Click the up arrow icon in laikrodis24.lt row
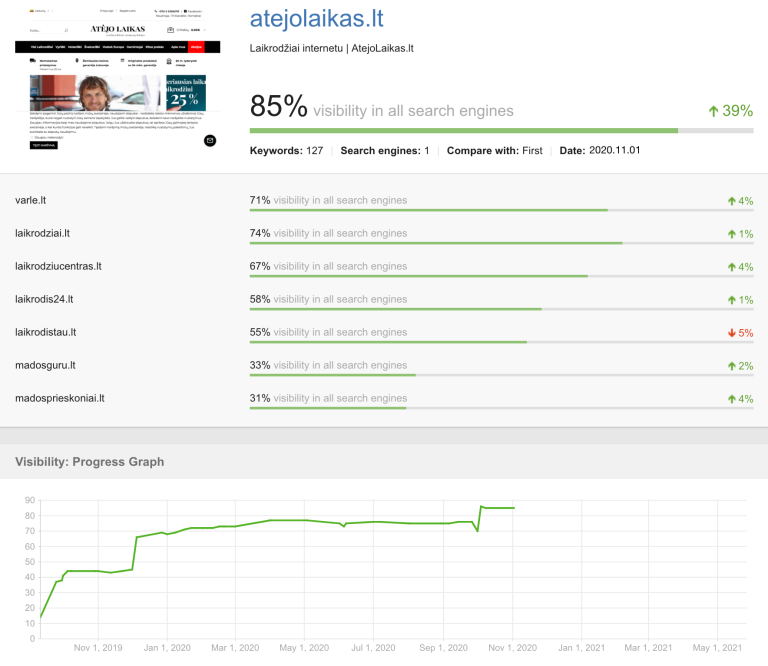 point(732,300)
